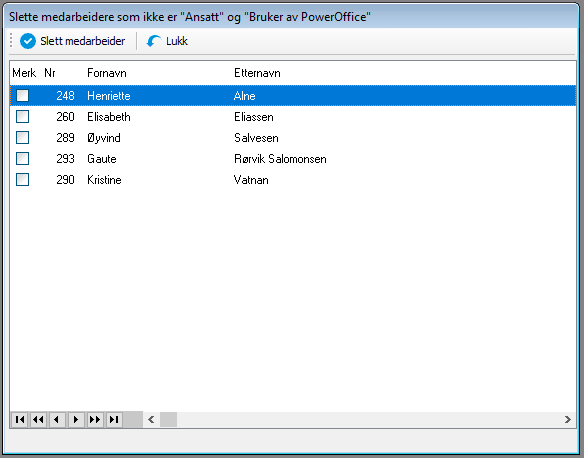Click the horizontal scrollbar right arrow
584x458 pixels.
pyautogui.click(x=567, y=420)
